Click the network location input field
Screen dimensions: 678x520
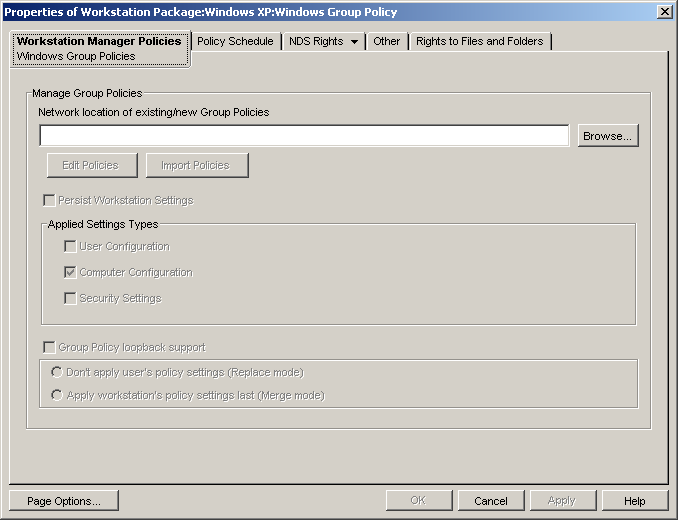304,136
